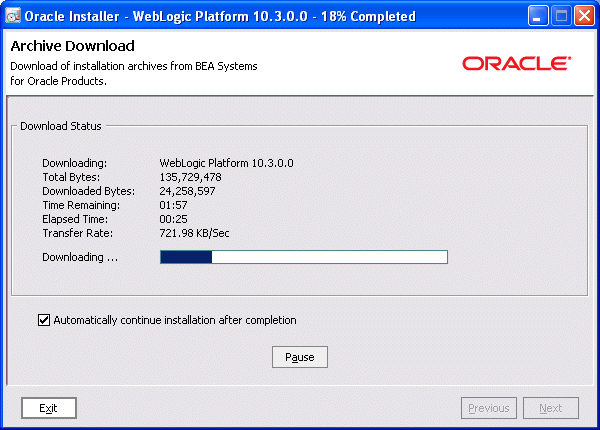Pause the archive download
Image resolution: width=600 pixels, height=430 pixels.
click(300, 357)
